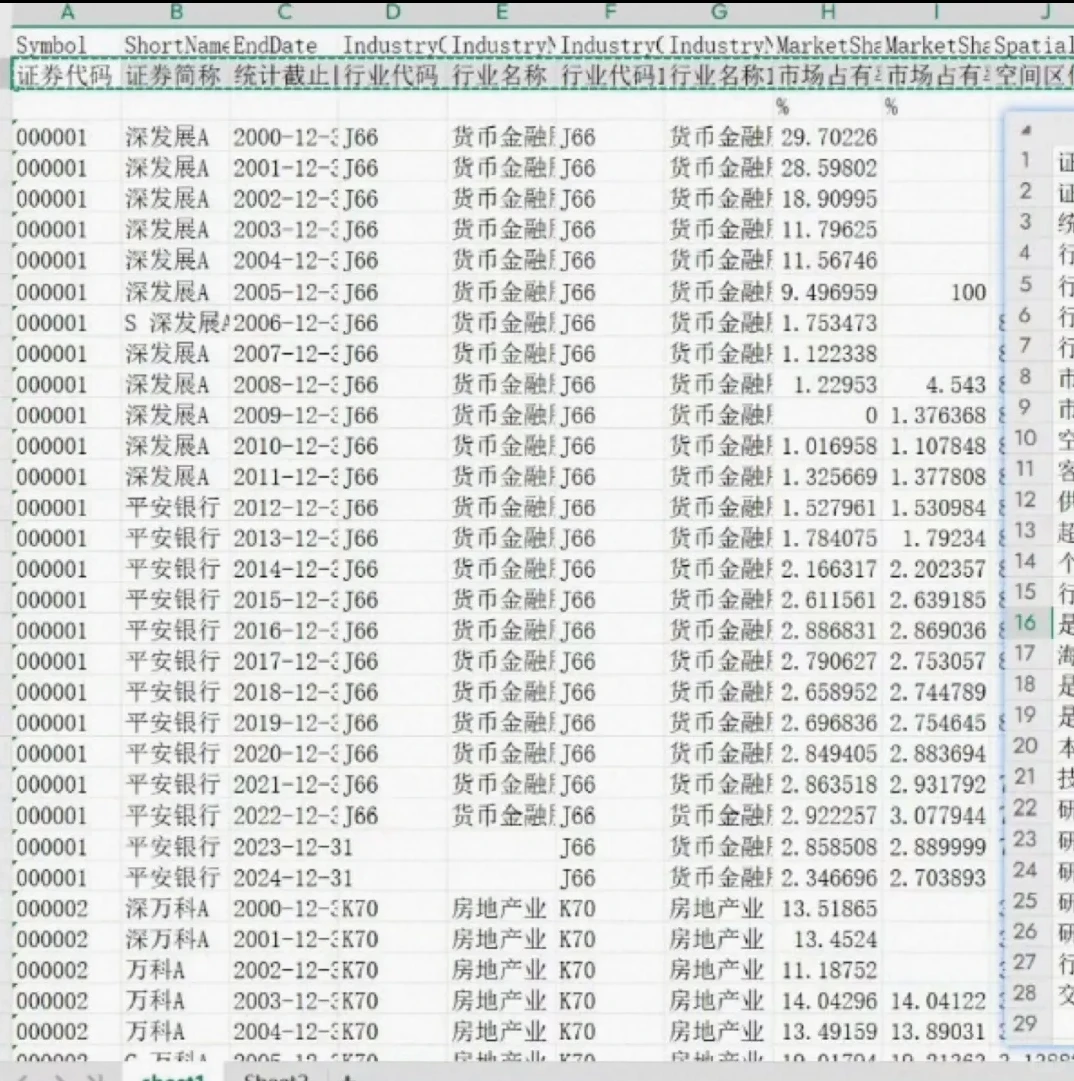Image resolution: width=1074 pixels, height=1081 pixels.
Task: Select column C header
Action: coord(284,12)
